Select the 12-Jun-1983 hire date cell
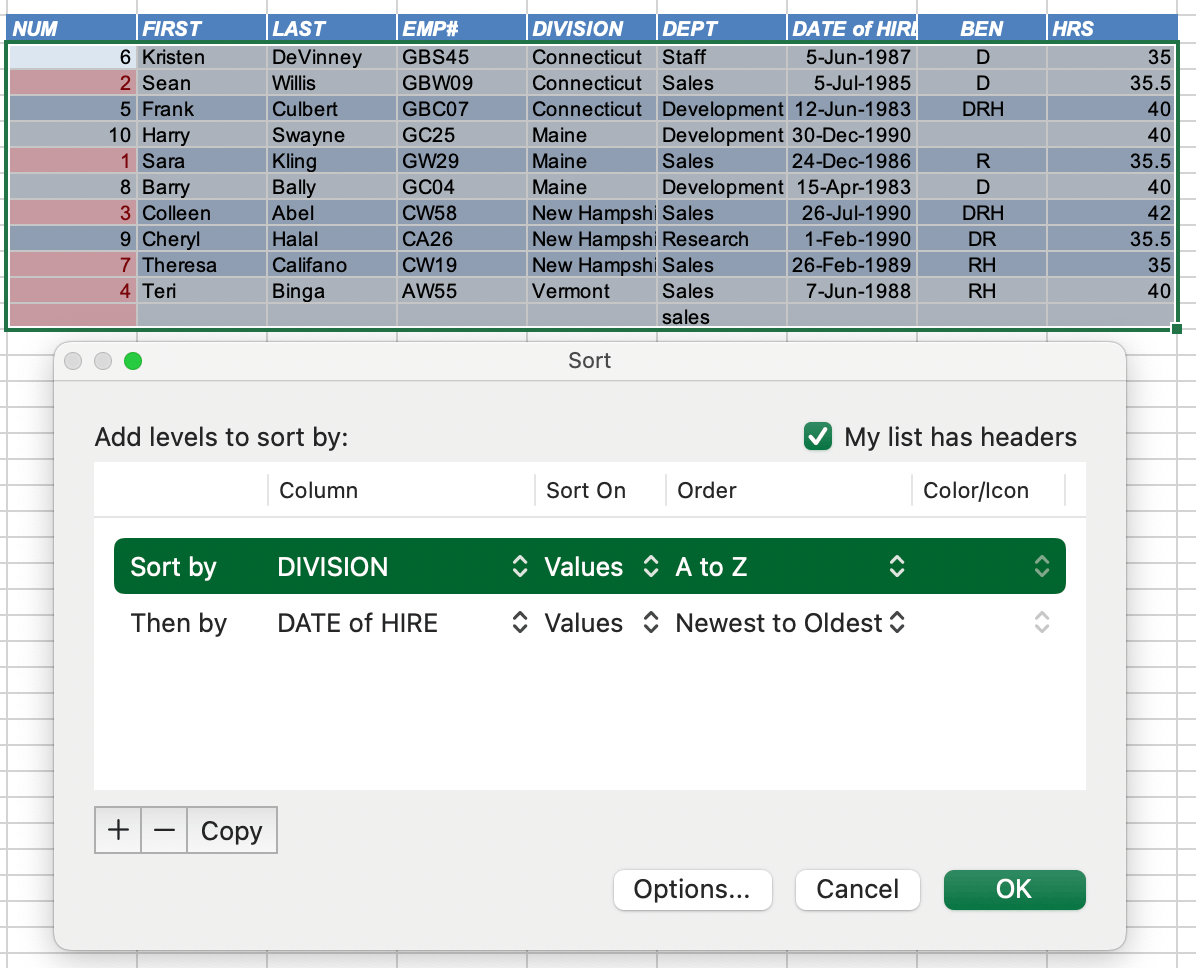 coord(852,109)
